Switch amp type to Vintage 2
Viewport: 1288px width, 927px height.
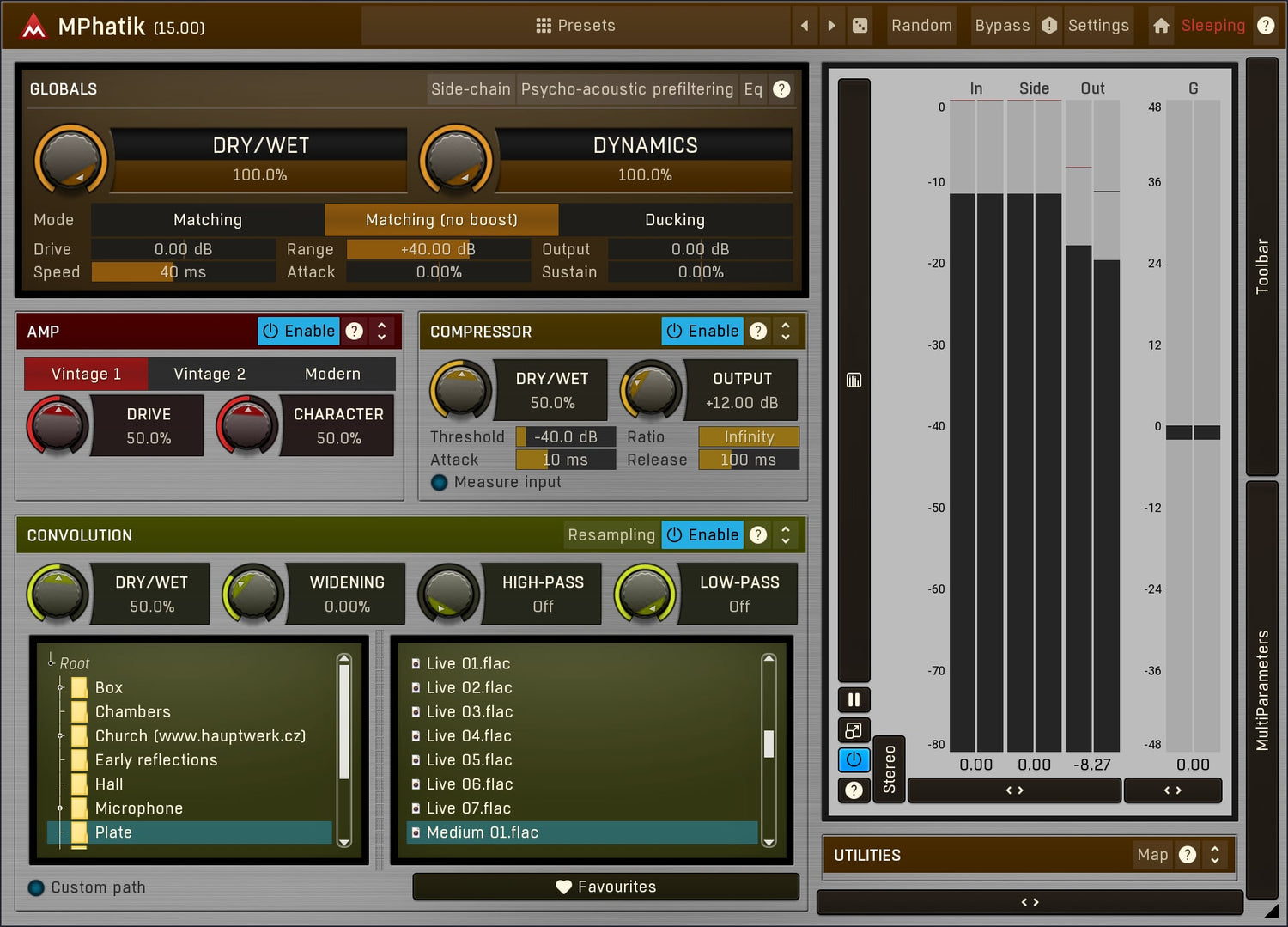pos(210,374)
